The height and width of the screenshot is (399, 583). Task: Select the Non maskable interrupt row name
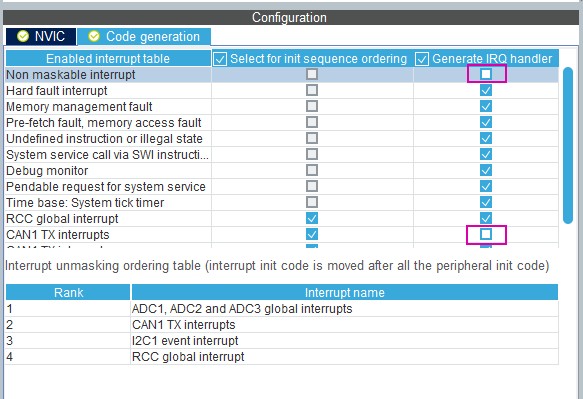[71, 75]
